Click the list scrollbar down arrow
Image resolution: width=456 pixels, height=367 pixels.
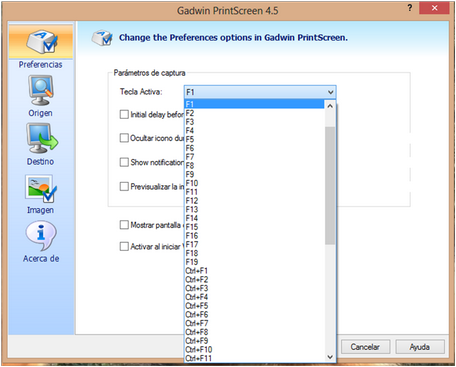[330, 357]
